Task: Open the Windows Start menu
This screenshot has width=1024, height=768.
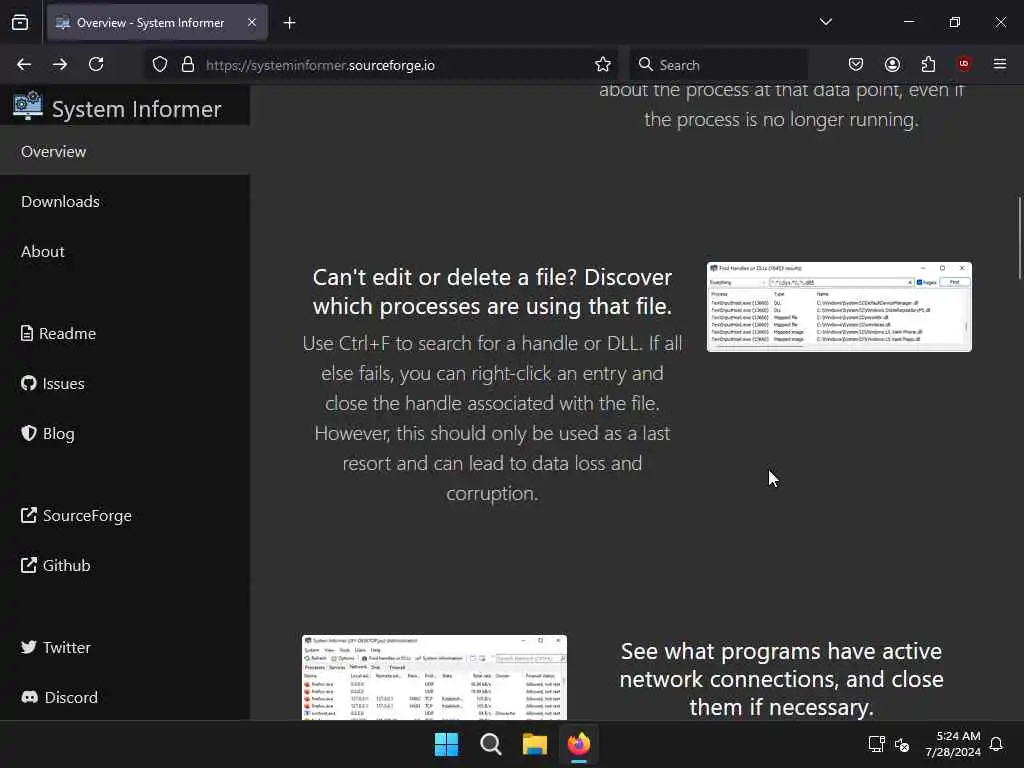Action: (x=447, y=744)
